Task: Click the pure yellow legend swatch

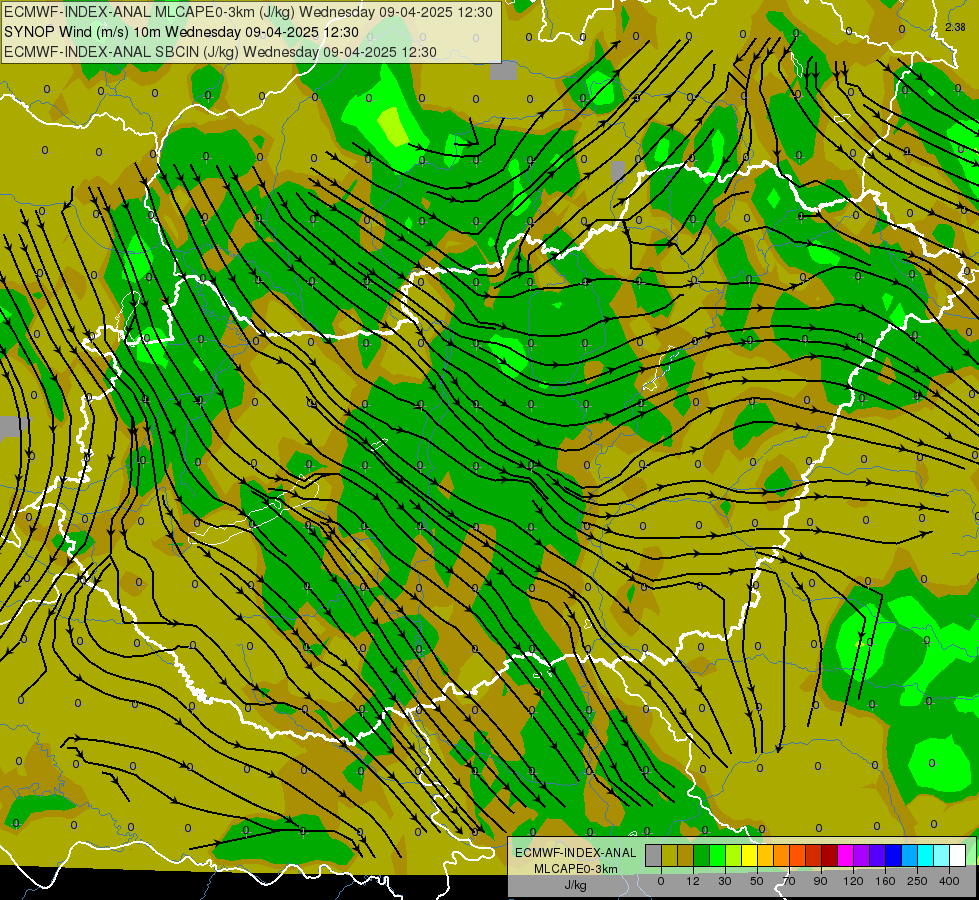Action: click(x=750, y=855)
